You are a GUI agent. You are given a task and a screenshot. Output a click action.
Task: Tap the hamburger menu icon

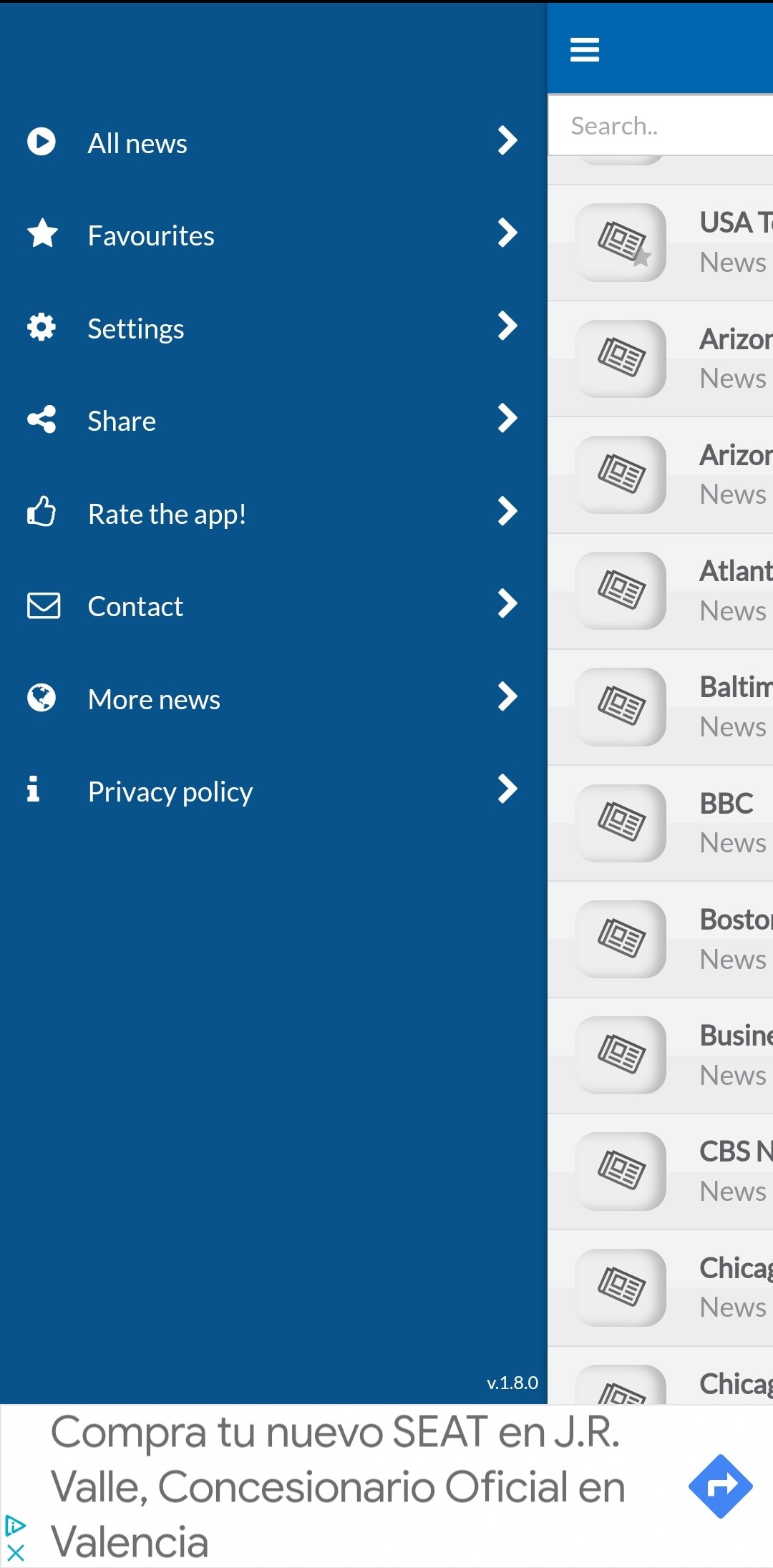[584, 49]
